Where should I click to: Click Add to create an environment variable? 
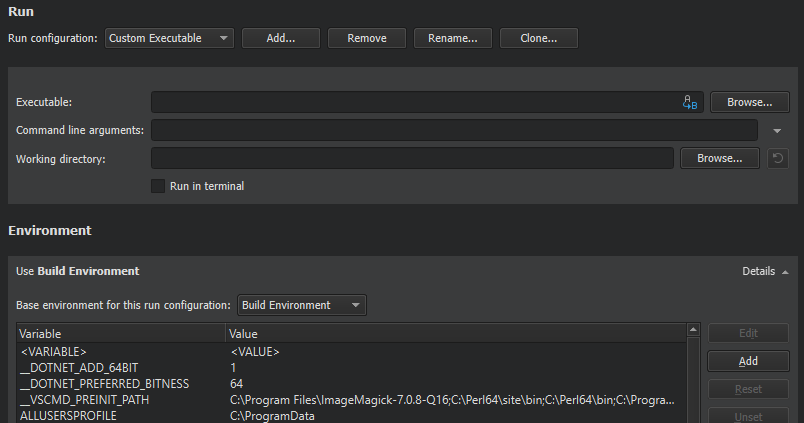[x=748, y=361]
